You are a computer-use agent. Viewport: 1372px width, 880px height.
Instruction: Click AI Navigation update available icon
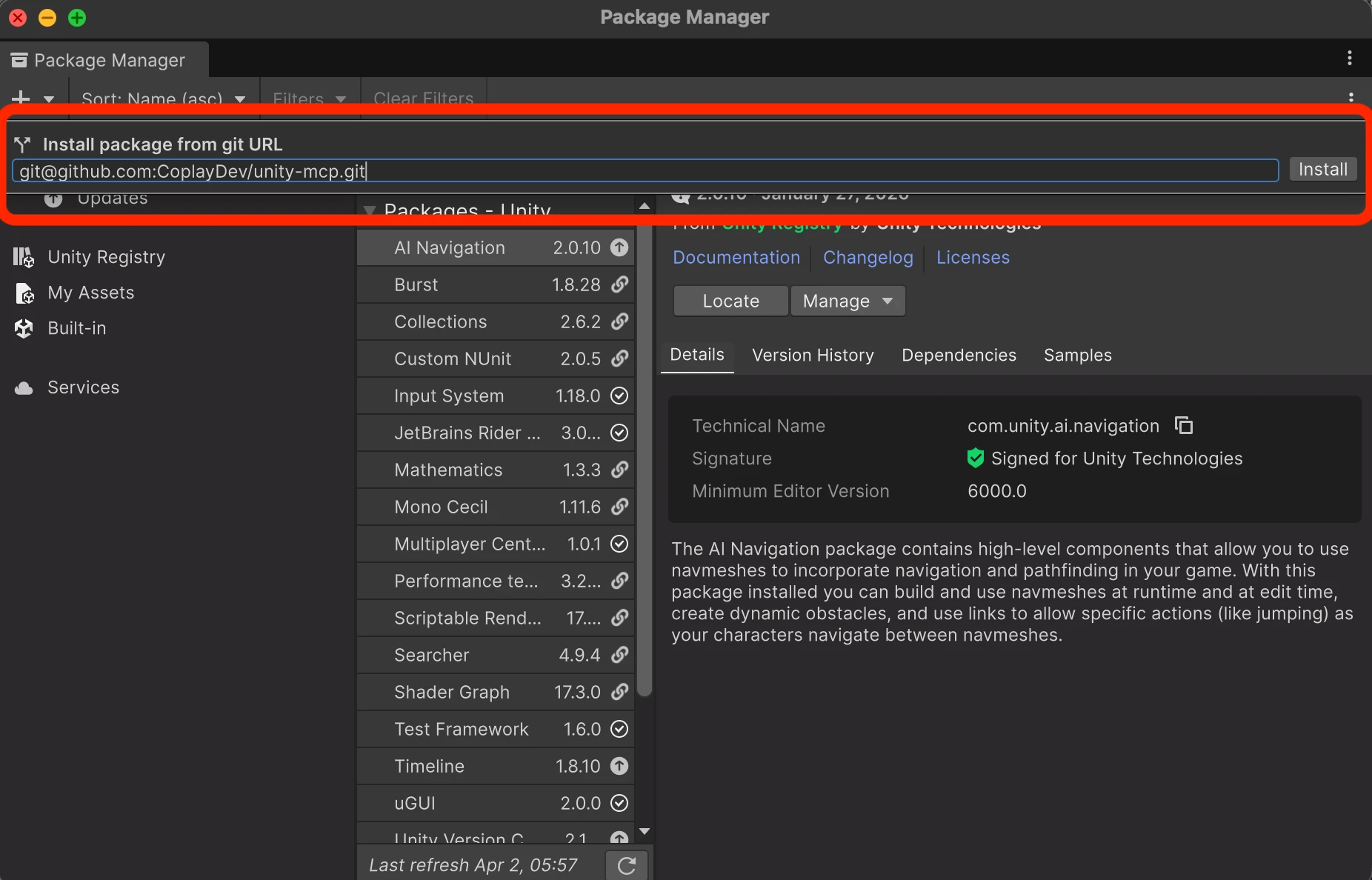619,247
